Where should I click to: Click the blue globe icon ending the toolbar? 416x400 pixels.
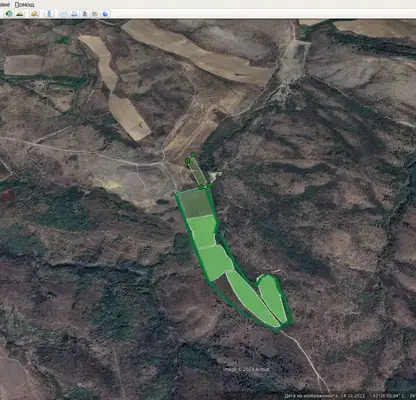(105, 14)
